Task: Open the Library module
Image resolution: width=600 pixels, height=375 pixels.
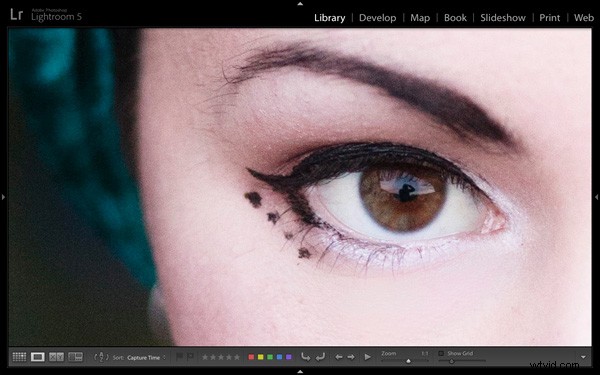Action: point(329,18)
